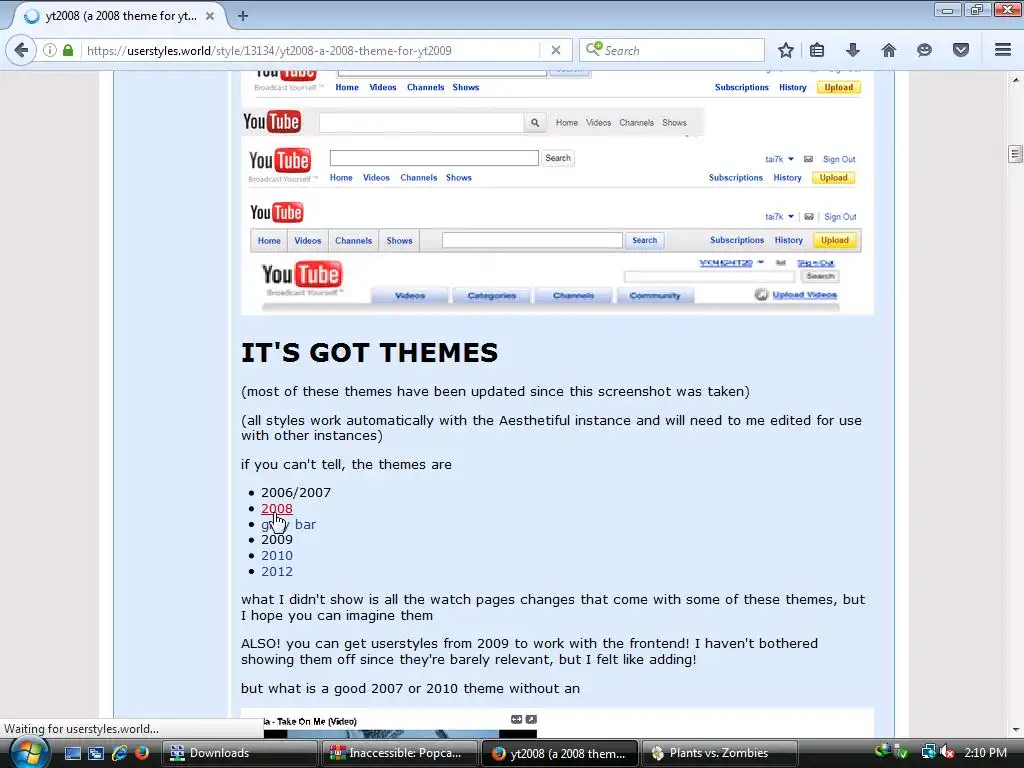
Task: Stop loading the page with the X button
Action: point(556,50)
